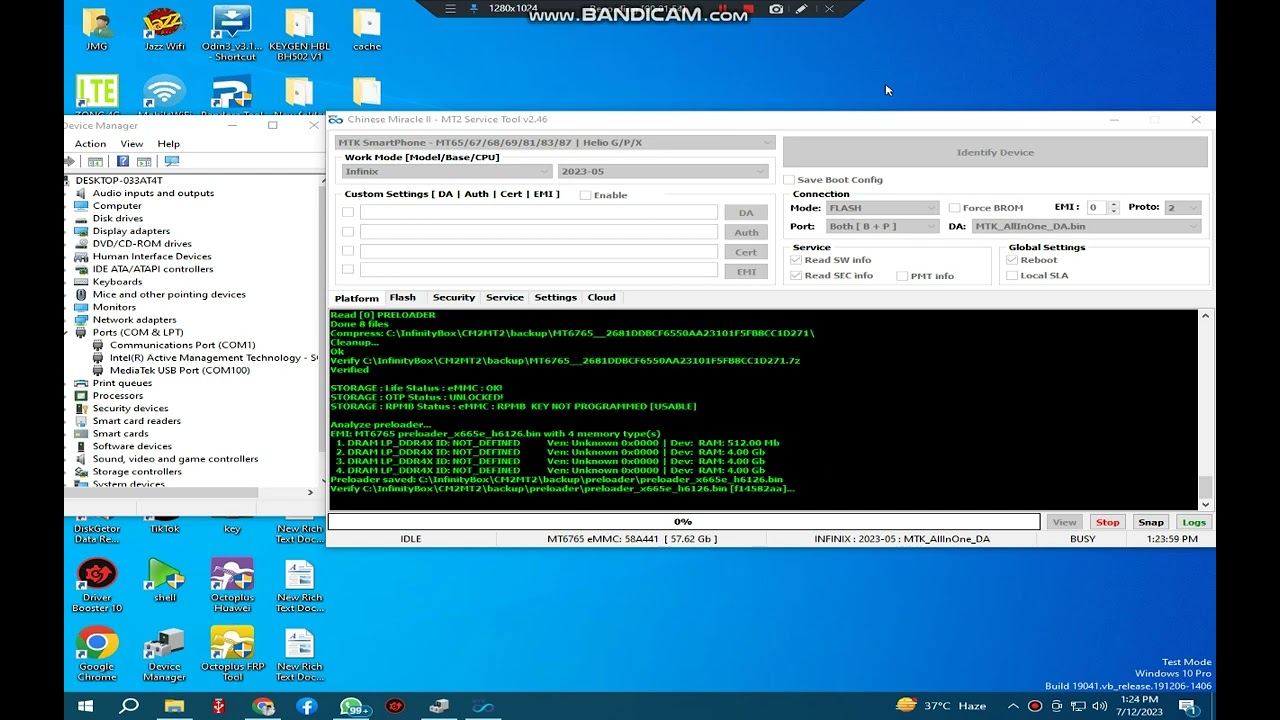Enable Custom Settings checkbox
The image size is (1280, 720).
point(585,195)
